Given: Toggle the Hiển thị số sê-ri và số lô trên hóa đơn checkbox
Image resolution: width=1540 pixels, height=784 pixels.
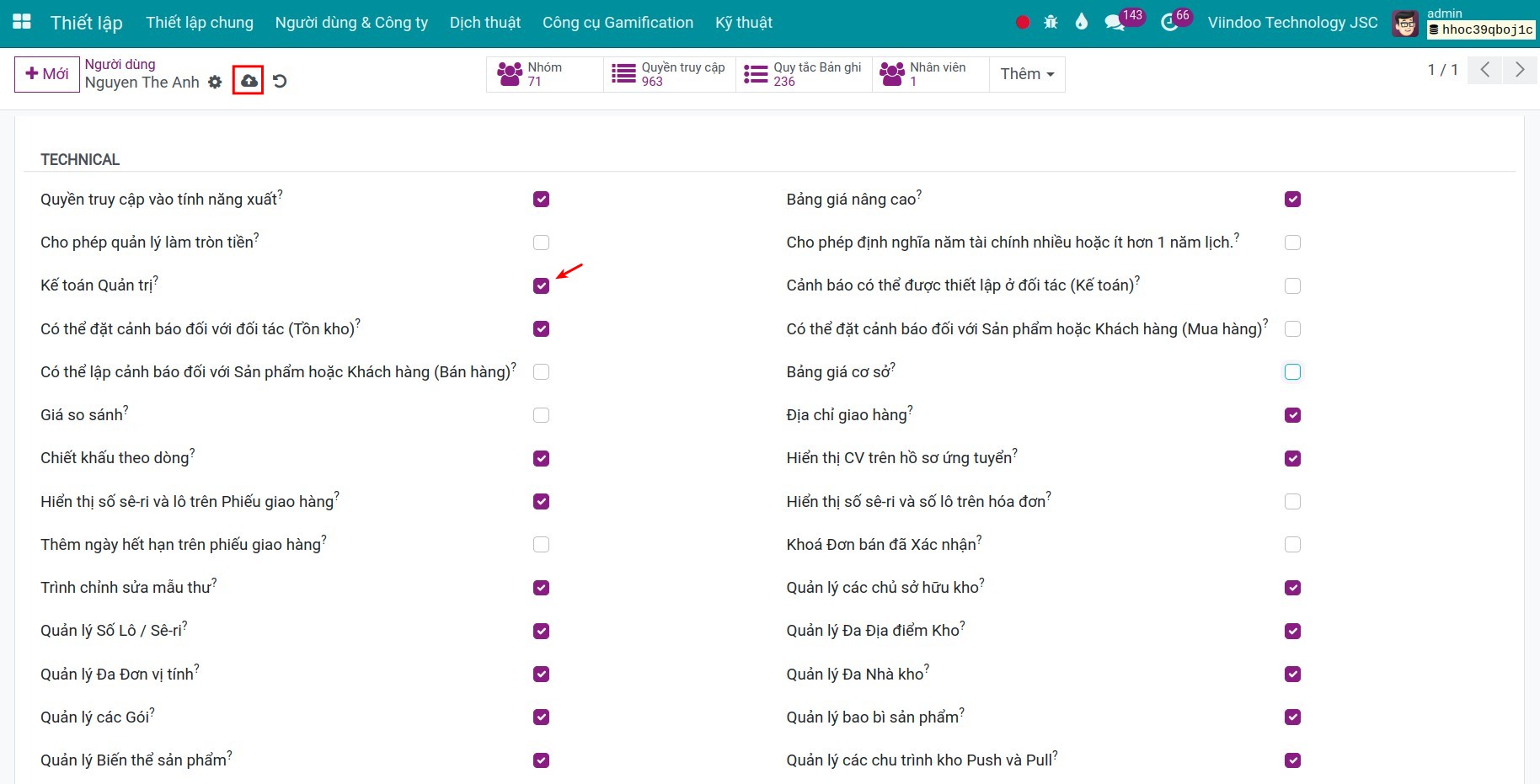Looking at the screenshot, I should pos(1292,501).
